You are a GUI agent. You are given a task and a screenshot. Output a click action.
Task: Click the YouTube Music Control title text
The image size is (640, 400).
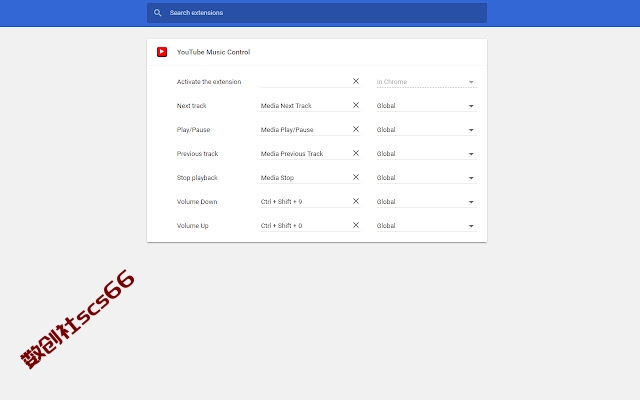pos(213,52)
